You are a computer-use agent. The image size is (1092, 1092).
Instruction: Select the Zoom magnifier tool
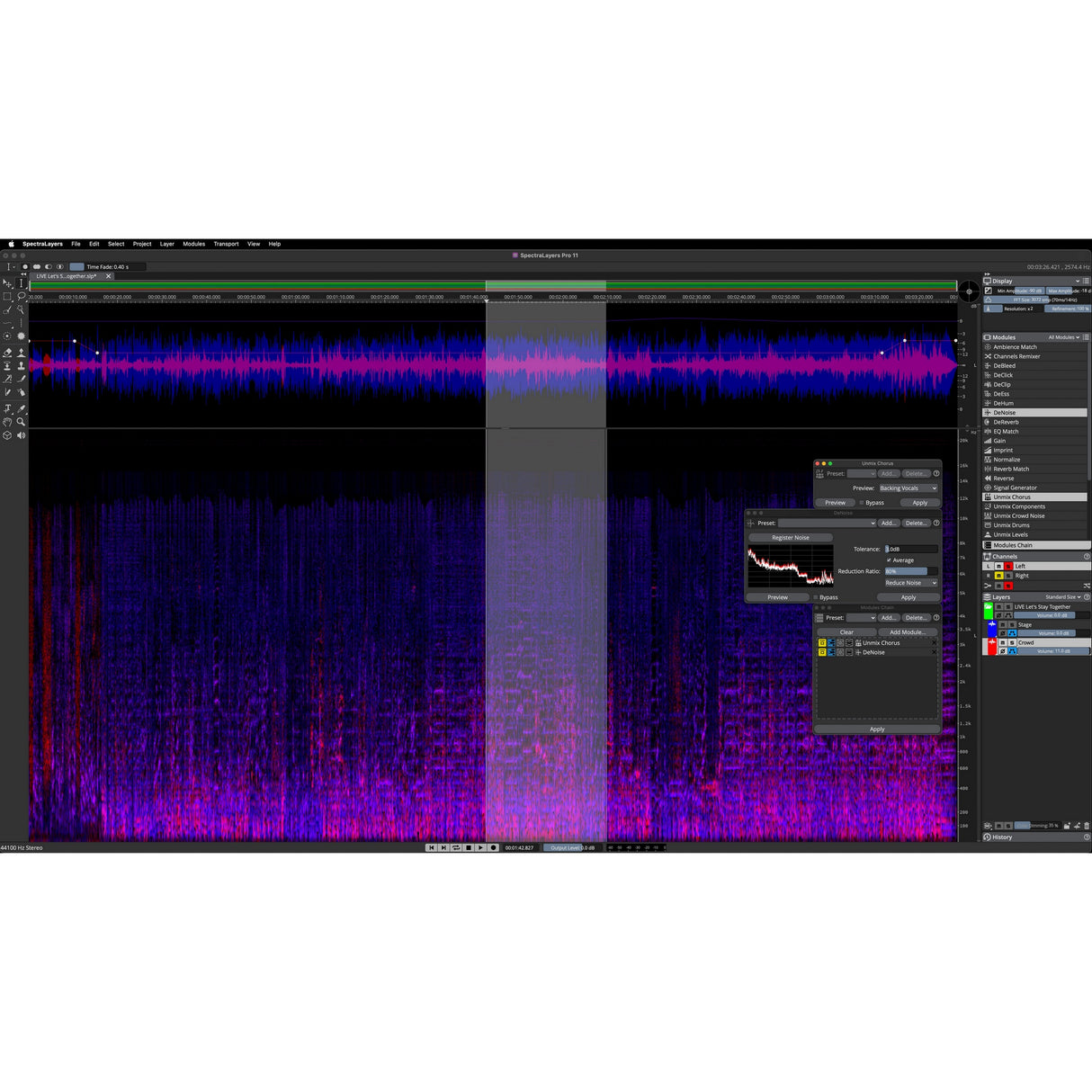(x=20, y=422)
